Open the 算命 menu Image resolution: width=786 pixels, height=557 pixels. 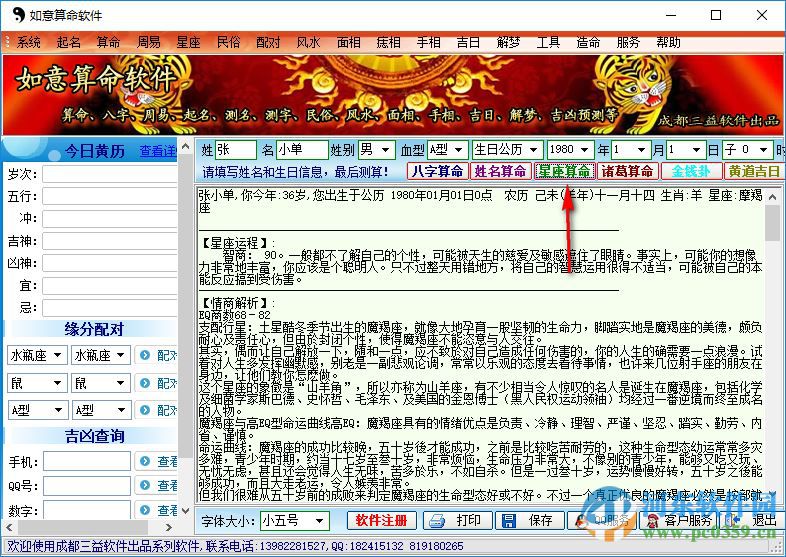coord(108,43)
